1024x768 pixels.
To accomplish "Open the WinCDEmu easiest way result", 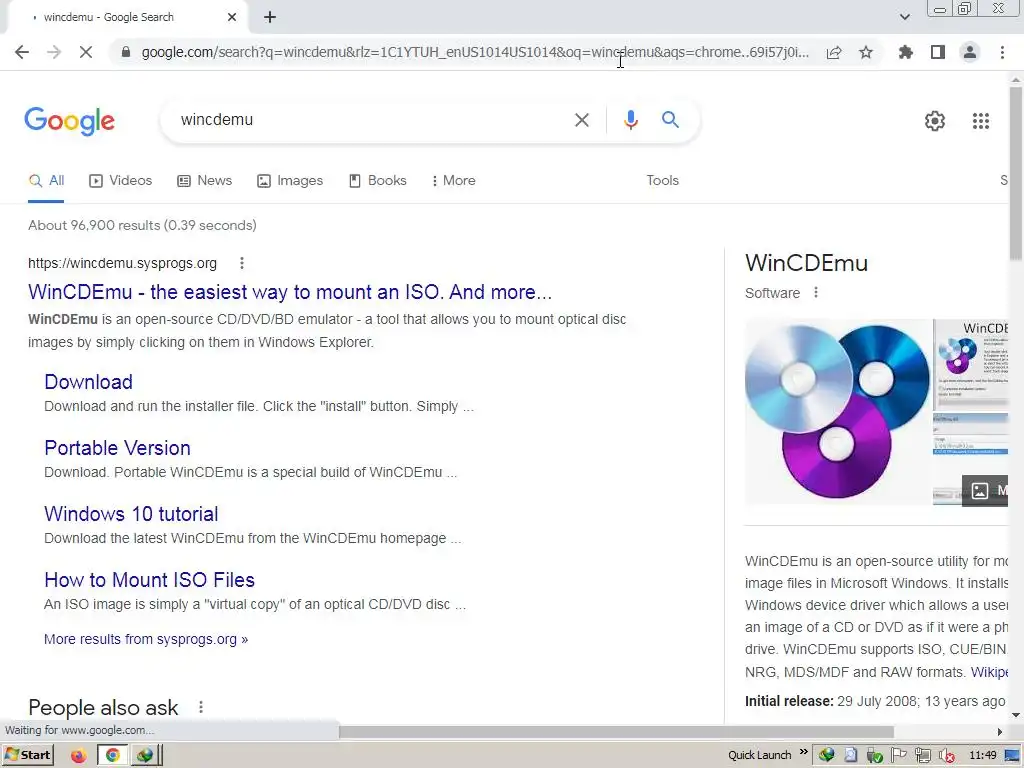I will [x=290, y=292].
